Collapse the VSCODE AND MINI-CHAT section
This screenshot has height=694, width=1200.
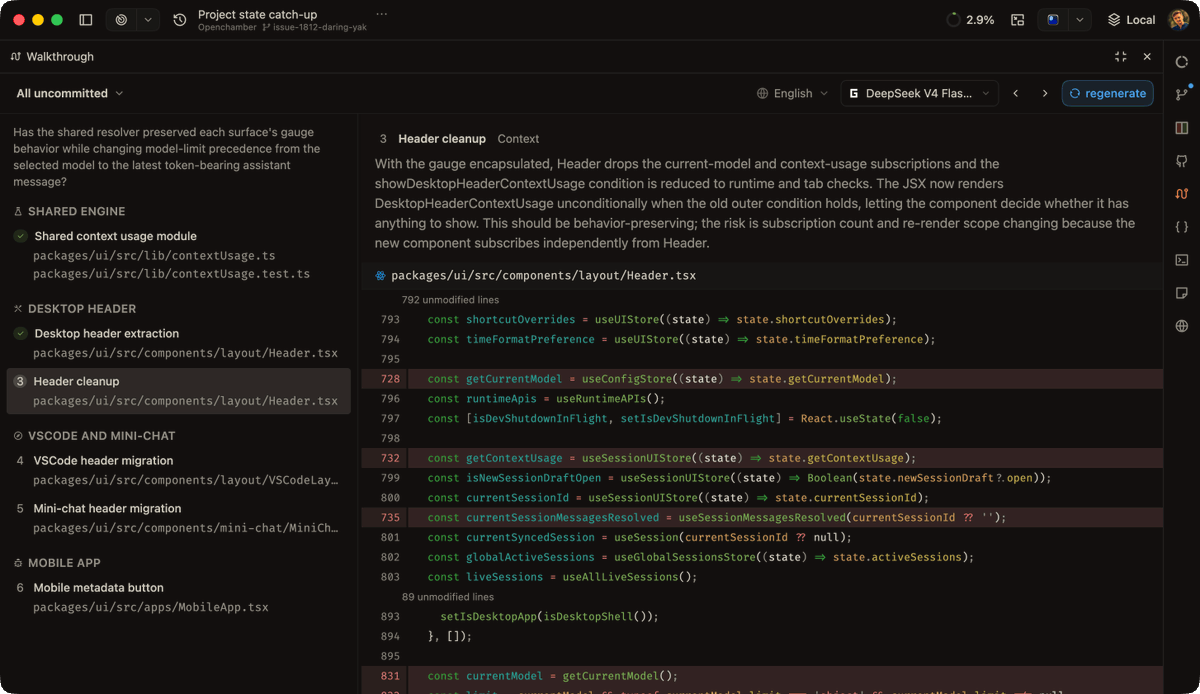coord(94,436)
